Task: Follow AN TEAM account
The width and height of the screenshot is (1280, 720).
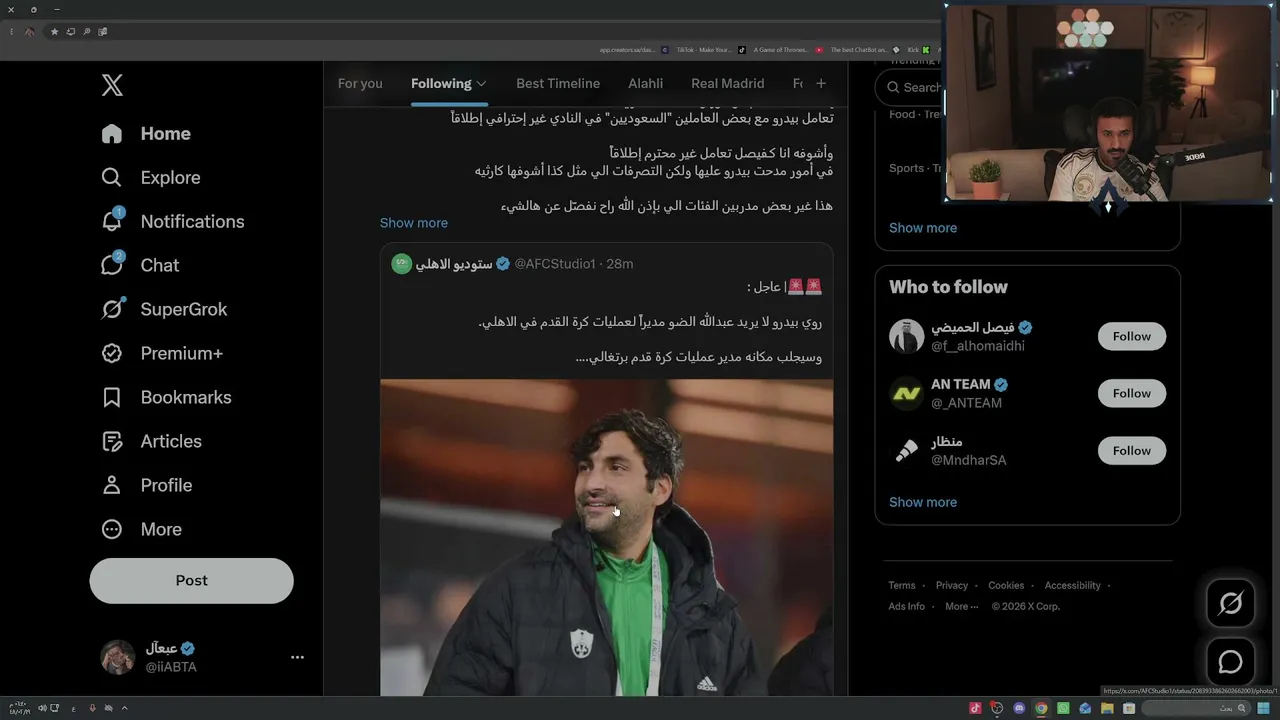Action: [x=1132, y=394]
